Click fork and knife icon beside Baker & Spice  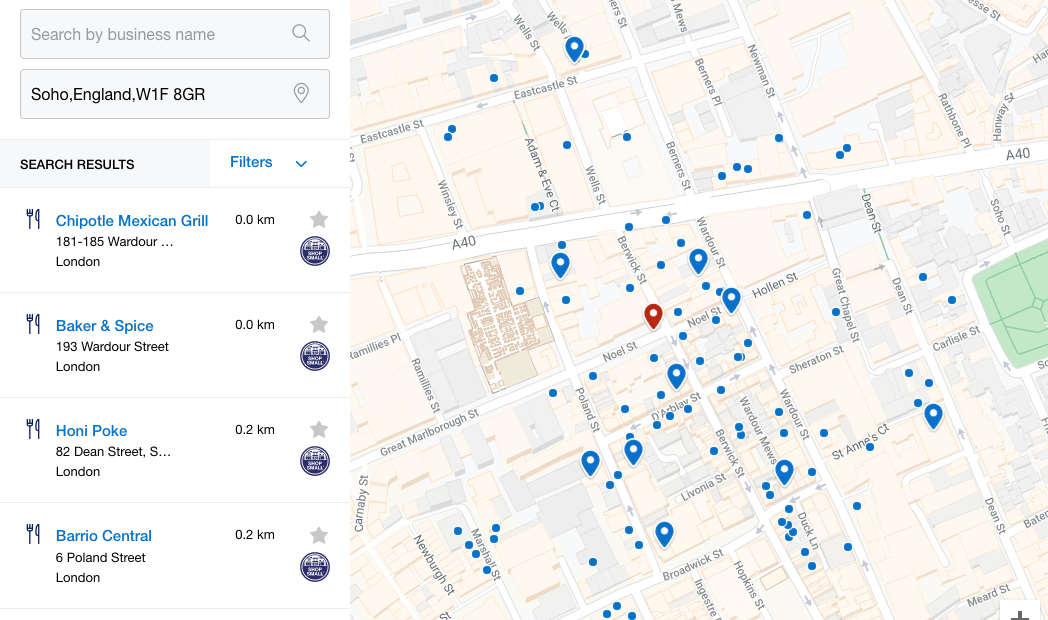coord(33,324)
